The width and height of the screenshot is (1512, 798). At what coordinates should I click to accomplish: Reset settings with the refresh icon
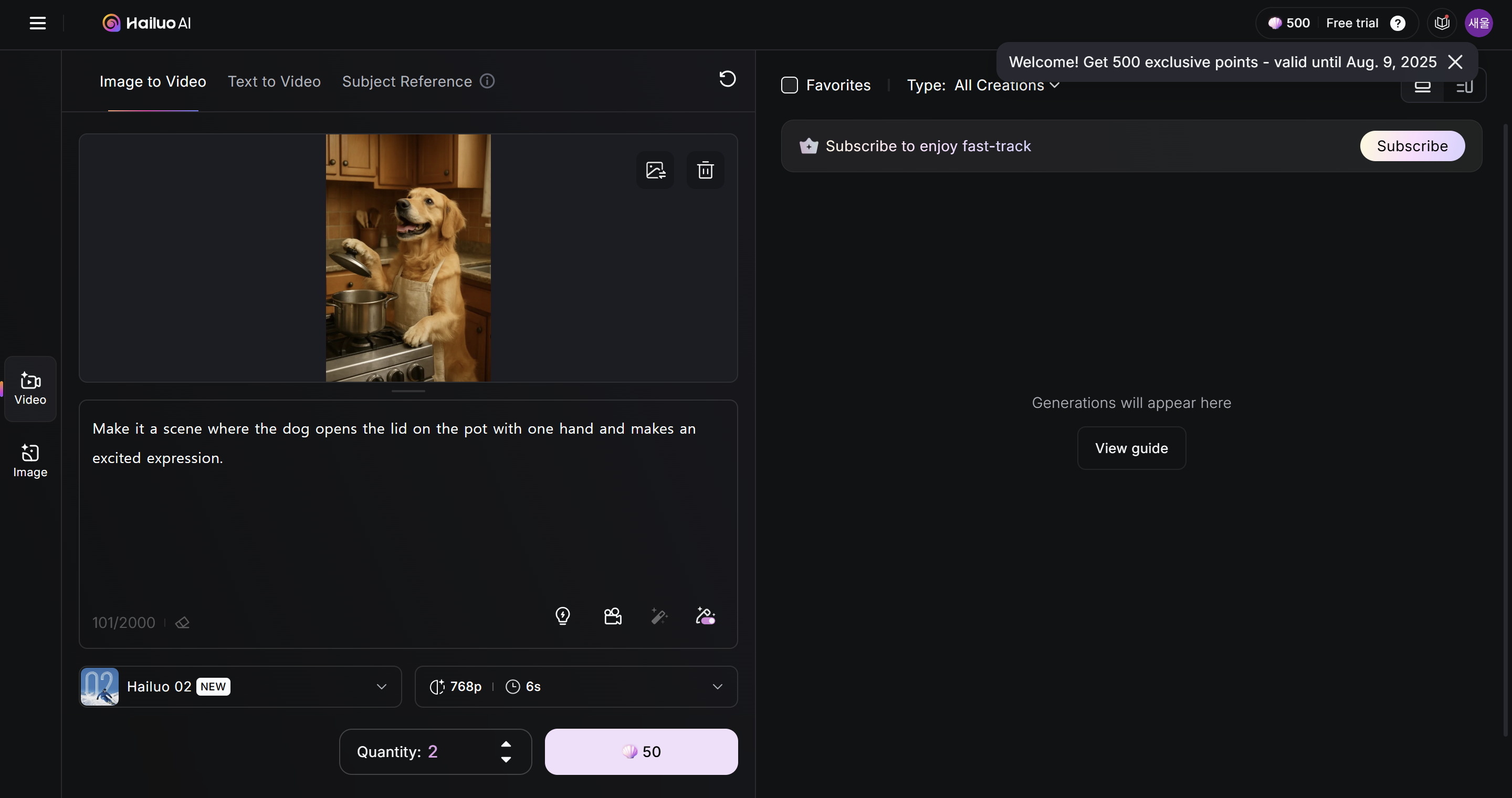click(x=727, y=79)
